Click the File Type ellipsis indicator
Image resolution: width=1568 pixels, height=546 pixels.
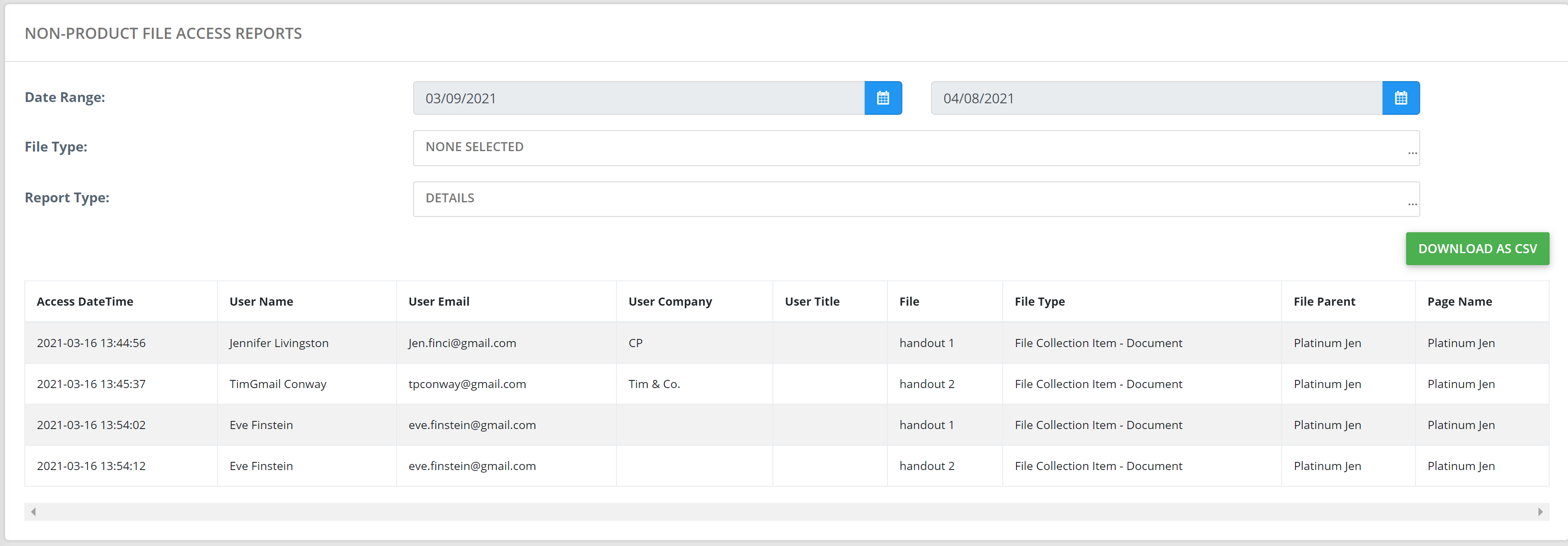1412,152
